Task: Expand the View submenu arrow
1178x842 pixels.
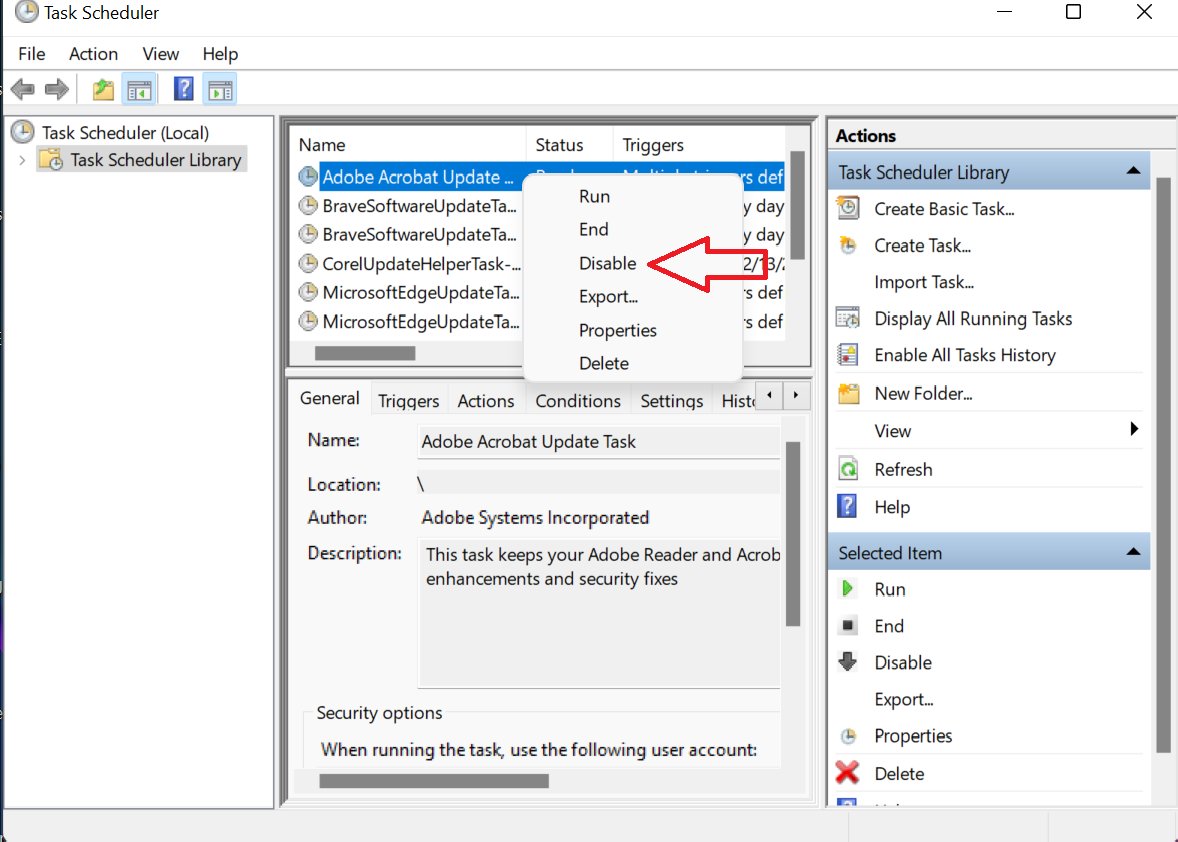Action: 1134,429
